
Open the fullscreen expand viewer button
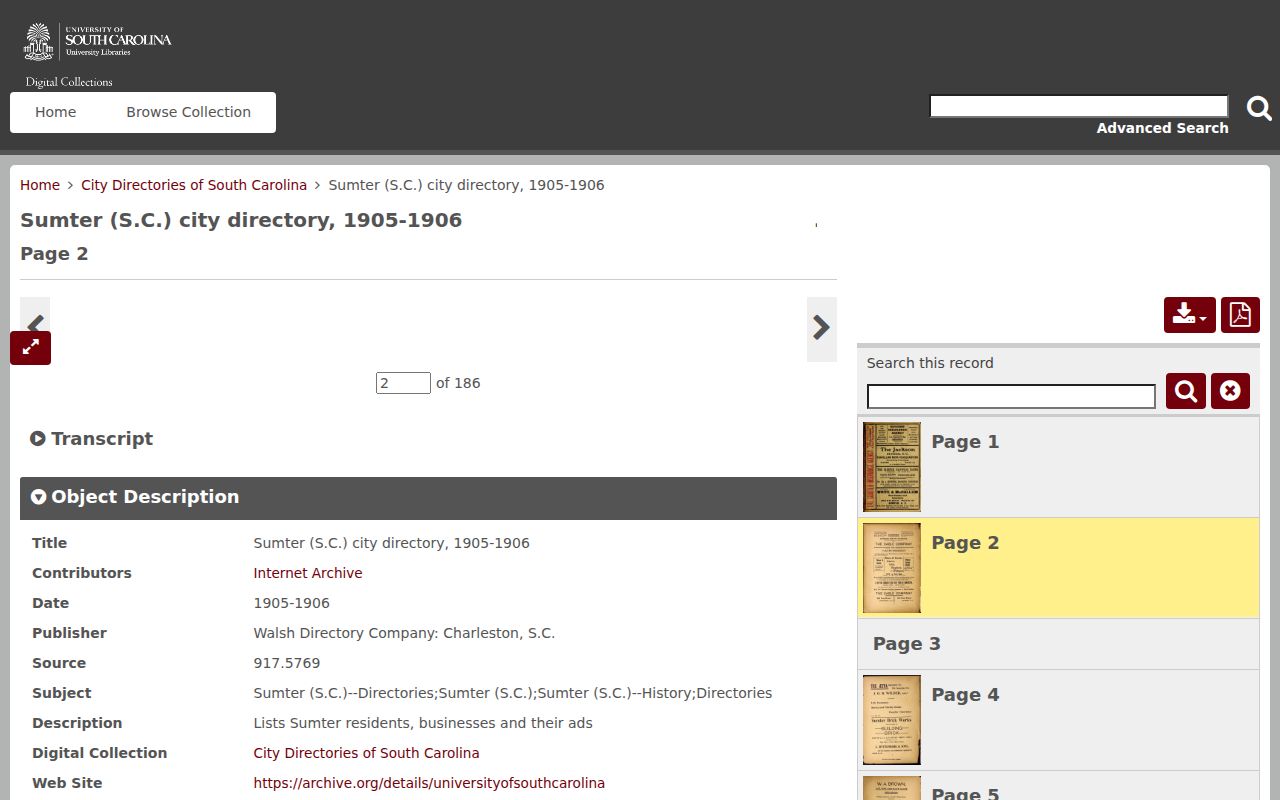point(30,348)
